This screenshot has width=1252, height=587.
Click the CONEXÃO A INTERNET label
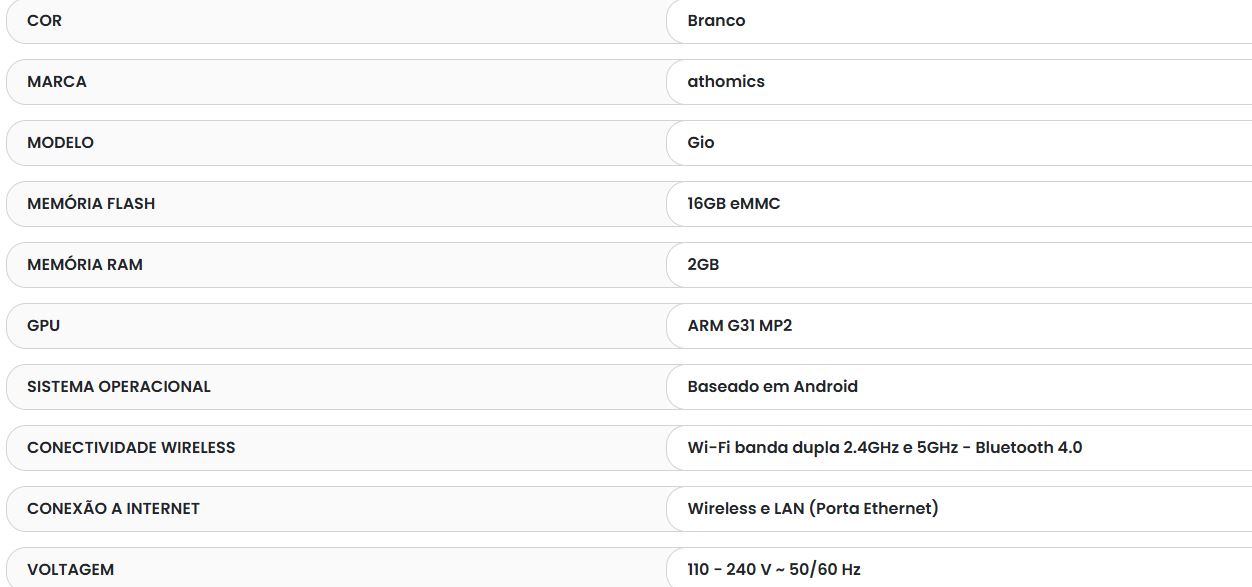click(113, 509)
